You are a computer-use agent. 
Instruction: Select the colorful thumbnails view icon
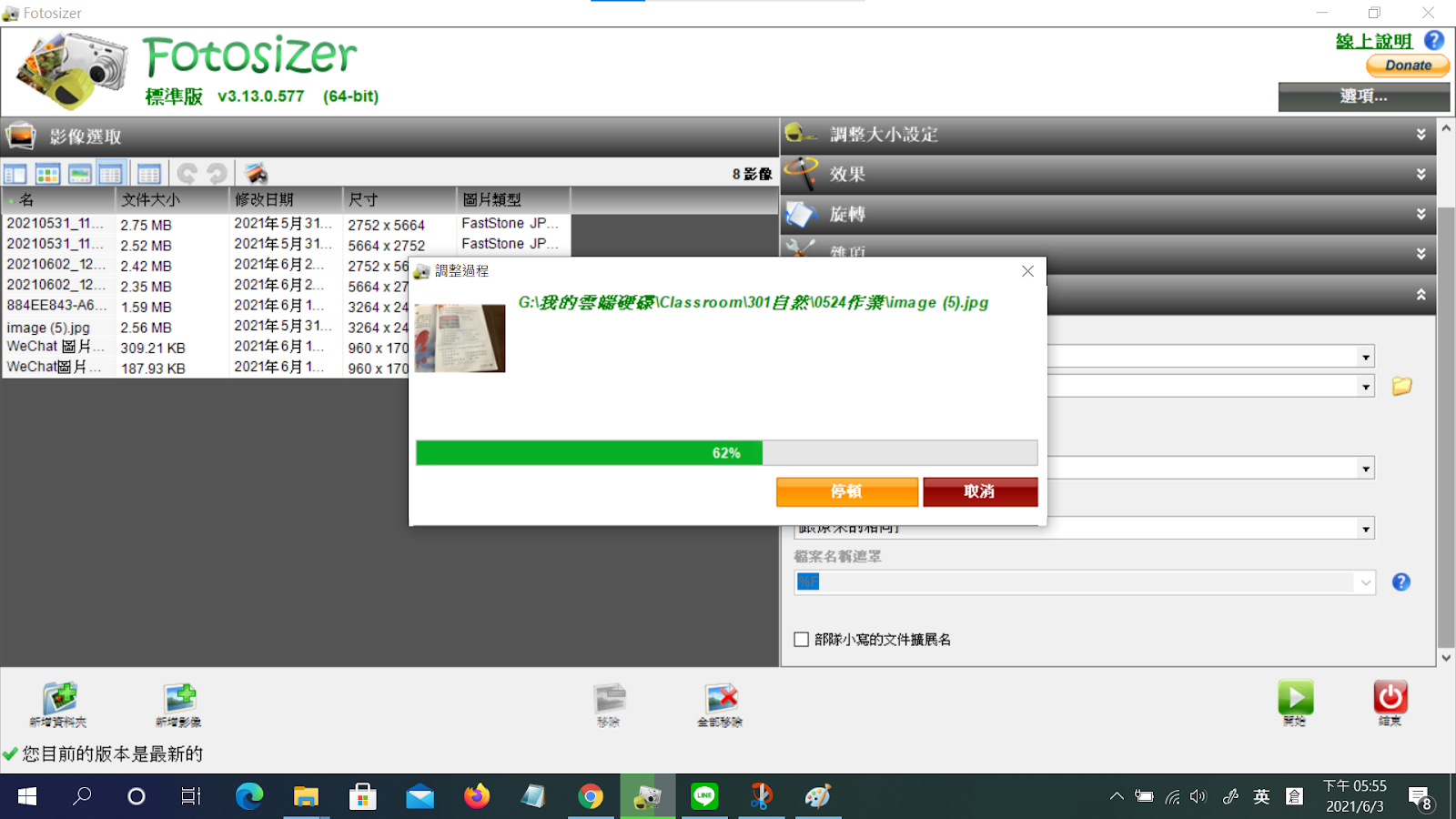click(47, 173)
